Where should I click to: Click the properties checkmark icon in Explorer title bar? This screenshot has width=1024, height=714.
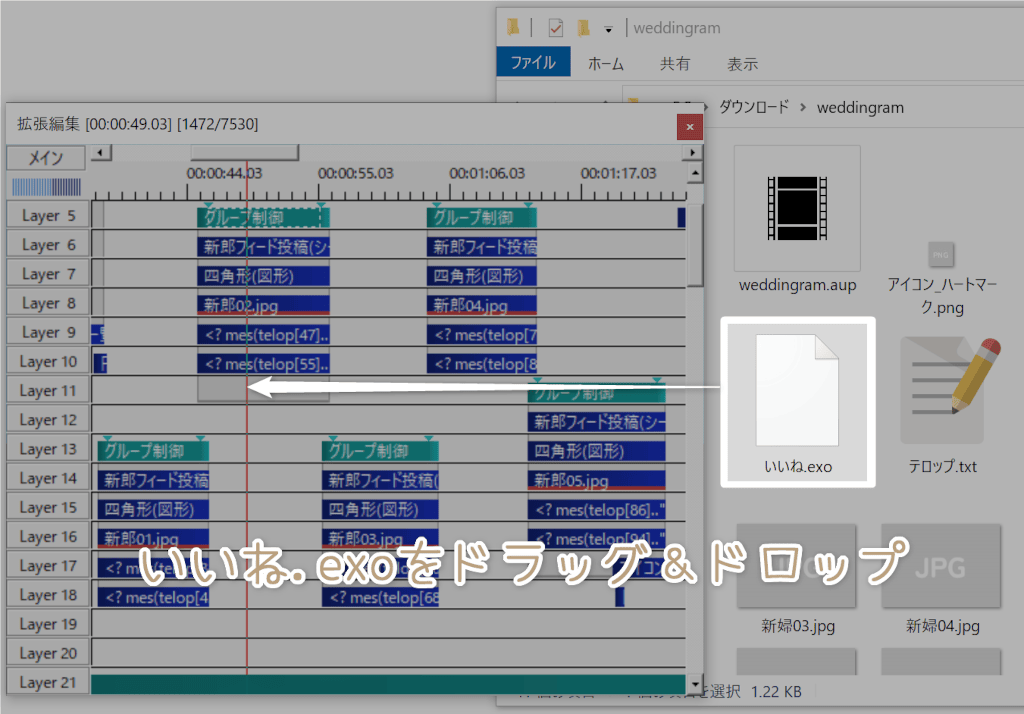pos(556,28)
